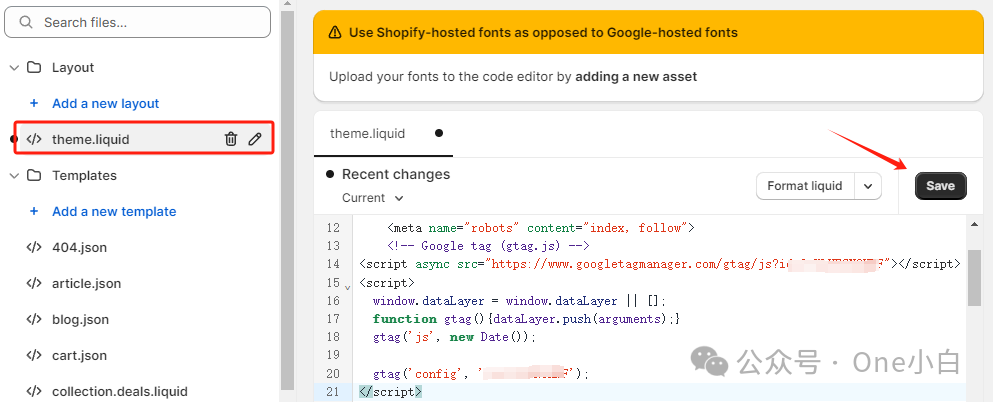
Task: Click the gtag('config' line 20
Action: pyautogui.click(x=481, y=374)
